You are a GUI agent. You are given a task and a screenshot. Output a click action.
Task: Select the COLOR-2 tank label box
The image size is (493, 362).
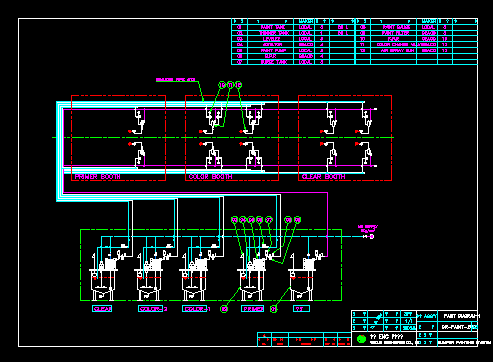click(151, 309)
